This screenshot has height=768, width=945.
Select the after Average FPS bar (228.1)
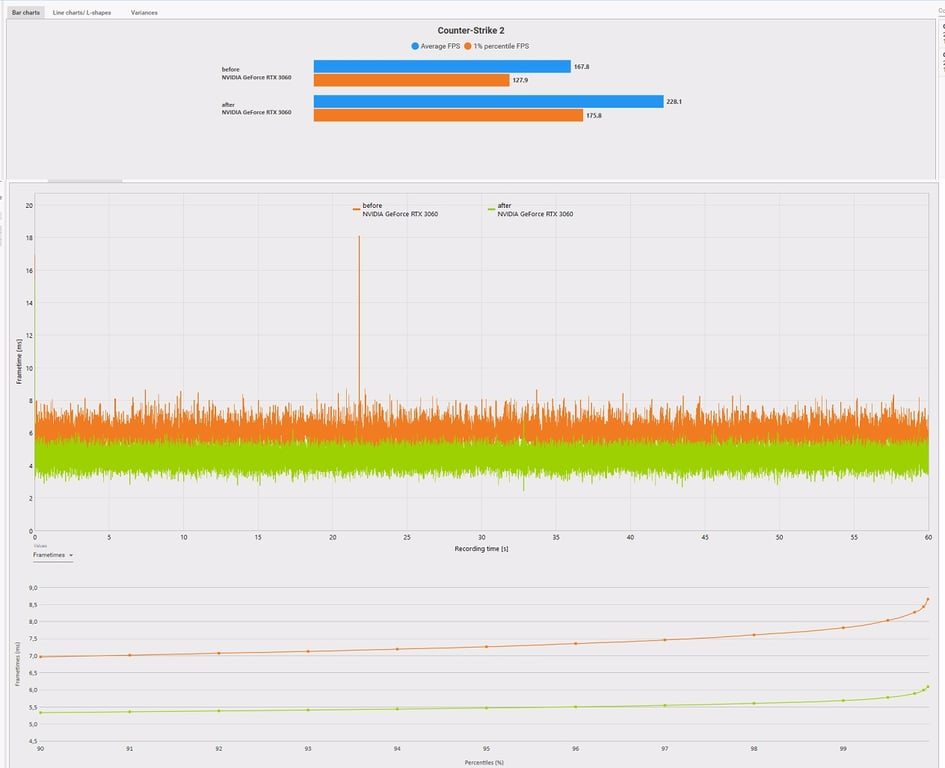(488, 102)
